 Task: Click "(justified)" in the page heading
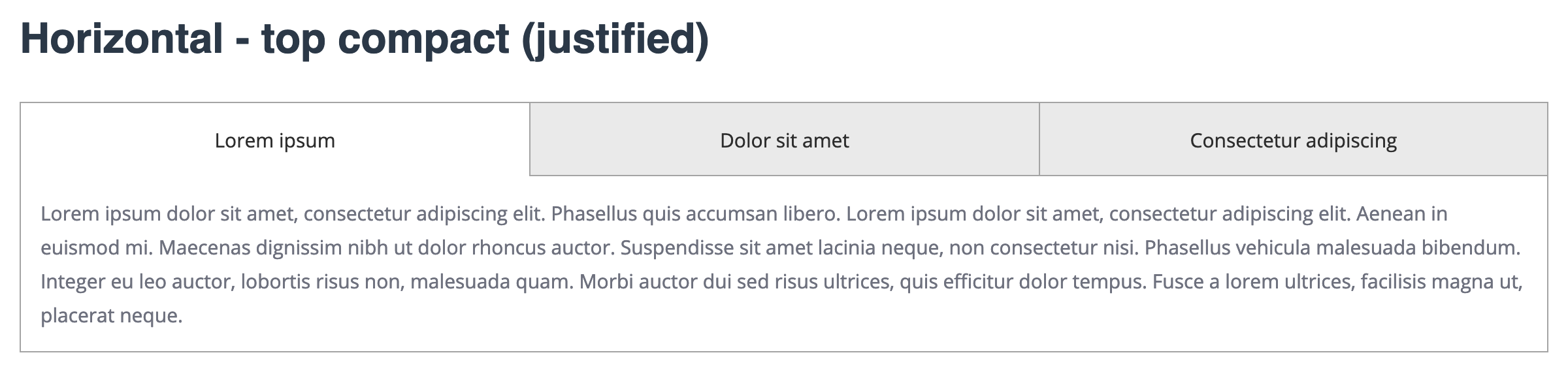coord(615,39)
